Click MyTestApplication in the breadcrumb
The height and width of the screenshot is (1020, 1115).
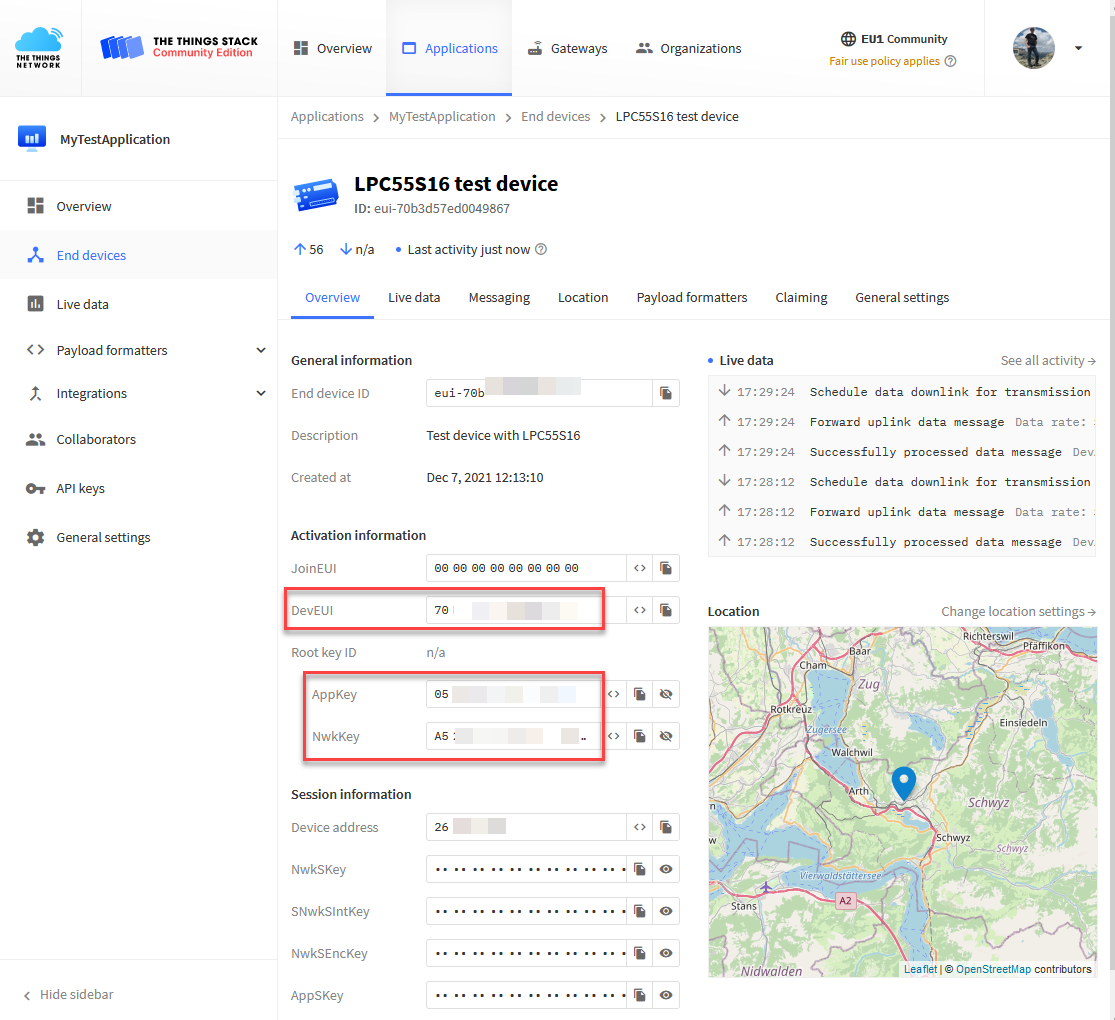click(442, 117)
